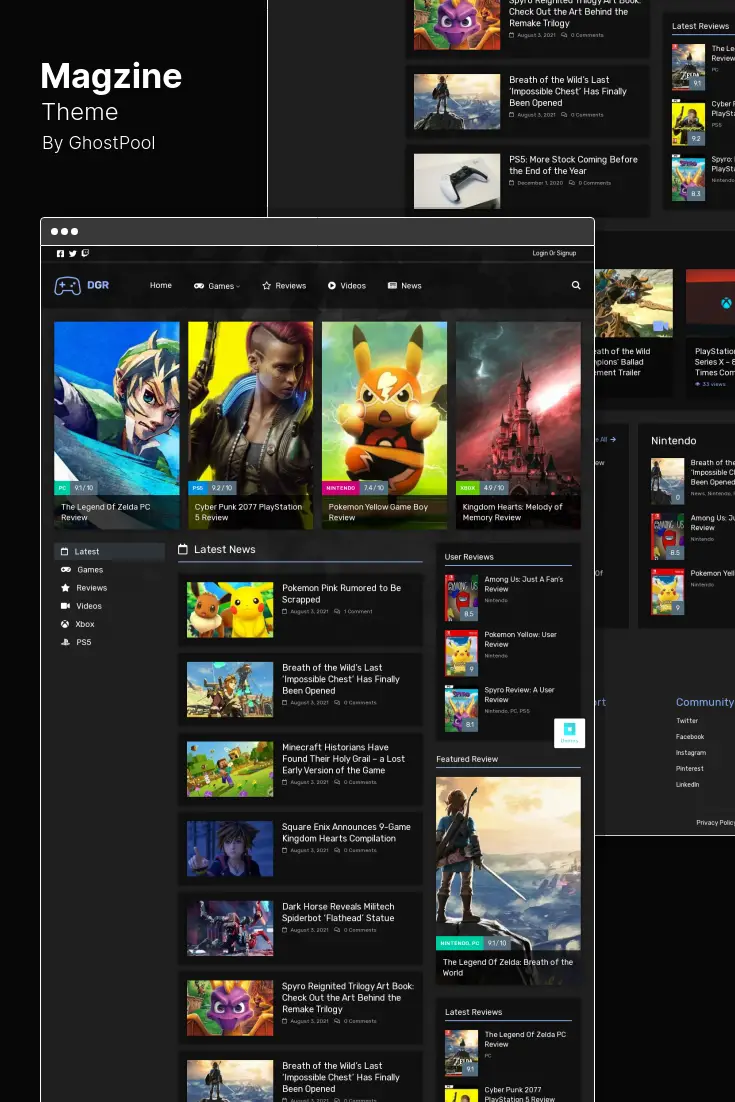Click Instagram under Community in background page
Screen dimensions: 735x1102
coord(691,753)
